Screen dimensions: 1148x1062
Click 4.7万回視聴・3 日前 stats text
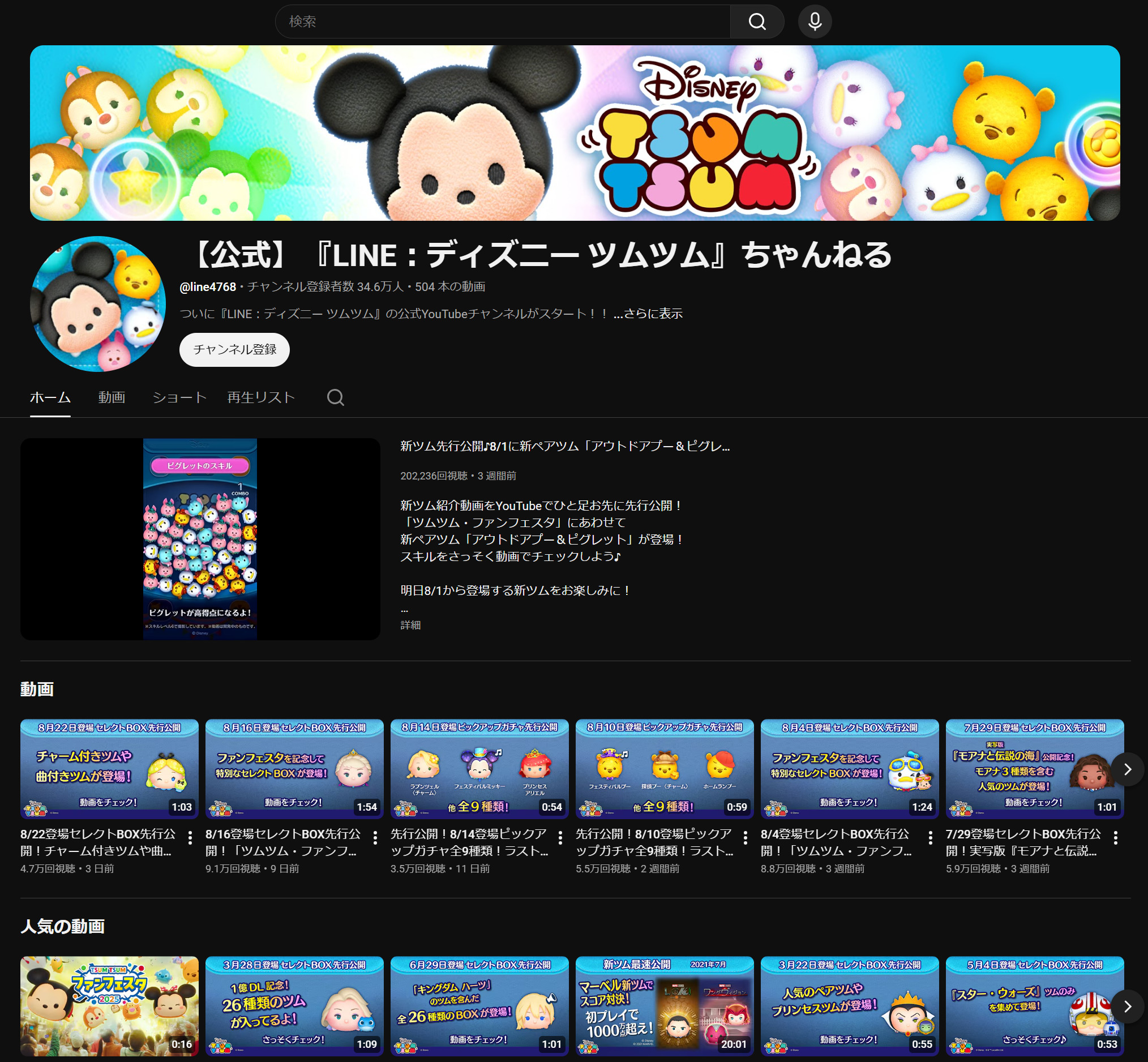coord(67,868)
